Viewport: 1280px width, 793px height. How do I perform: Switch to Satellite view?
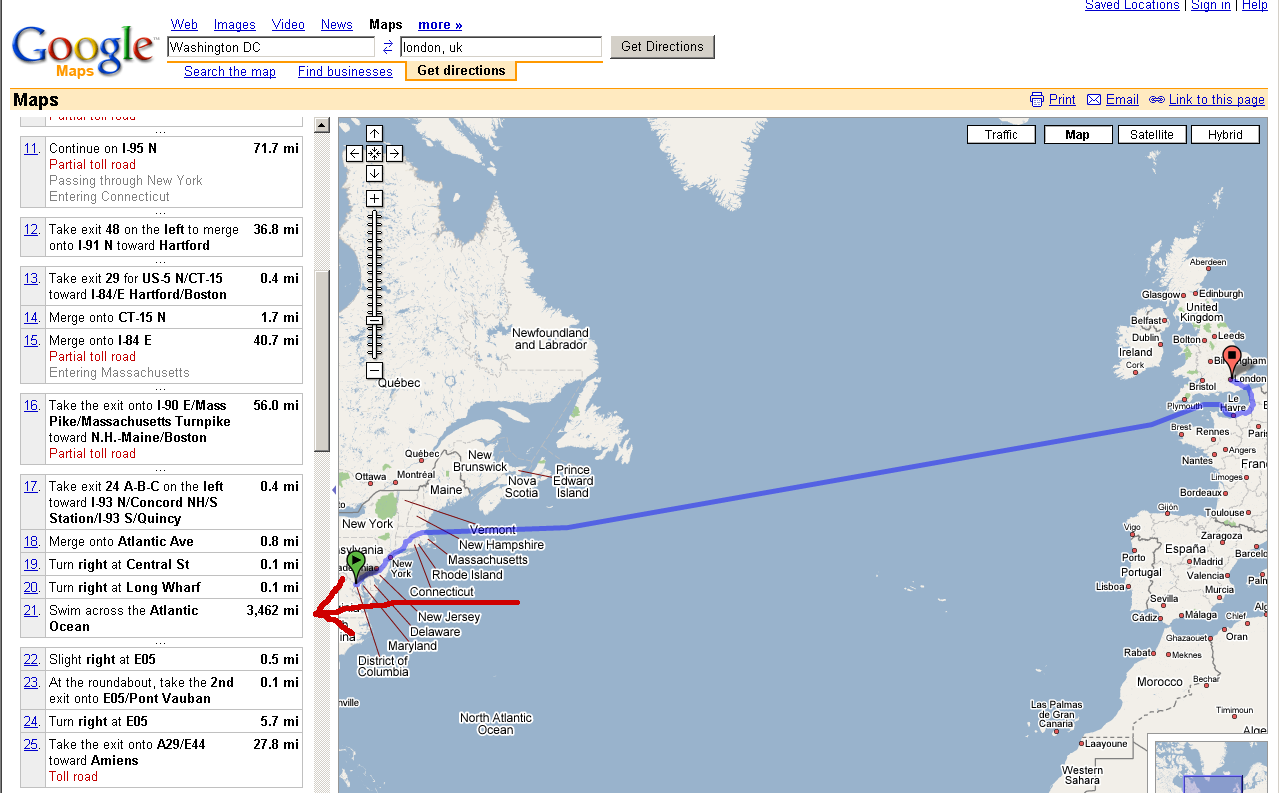[1152, 135]
